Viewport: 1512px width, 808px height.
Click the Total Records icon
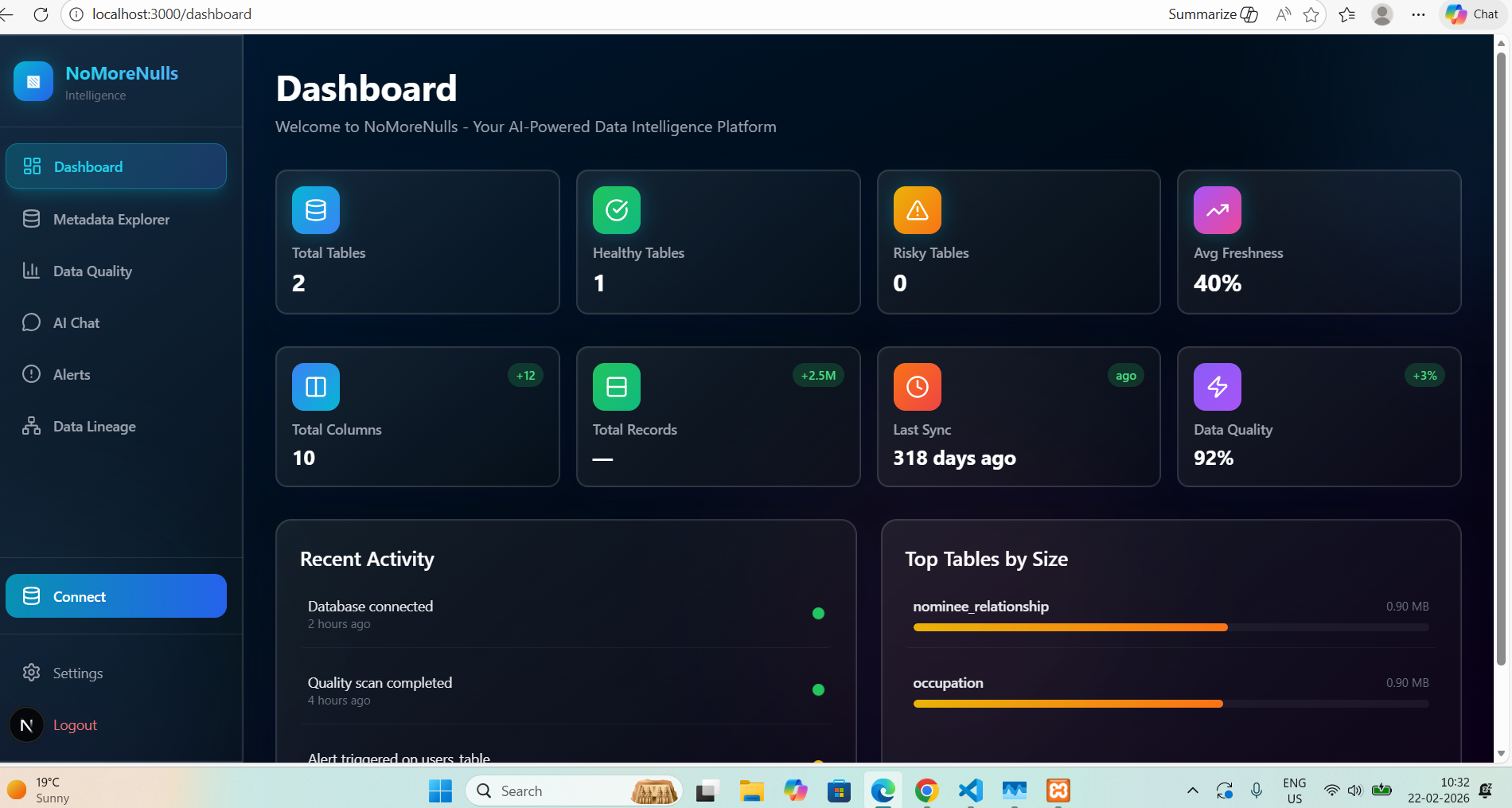(x=617, y=387)
